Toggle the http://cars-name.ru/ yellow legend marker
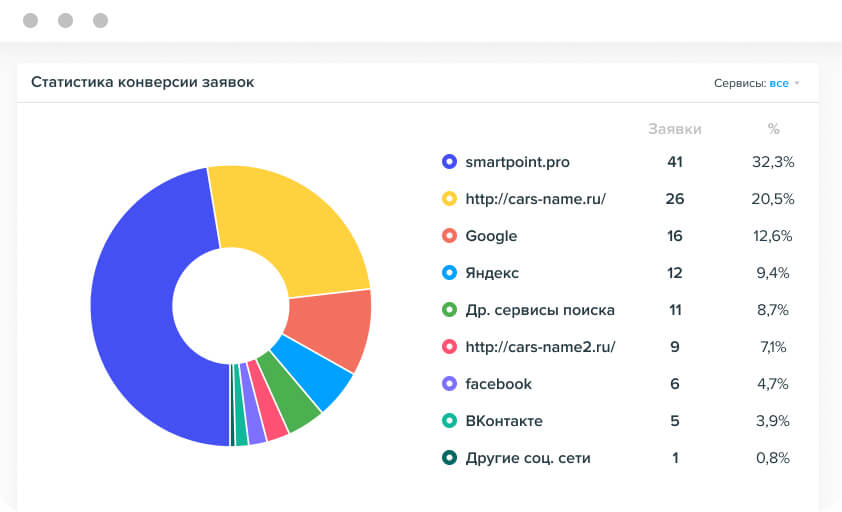 tap(449, 199)
